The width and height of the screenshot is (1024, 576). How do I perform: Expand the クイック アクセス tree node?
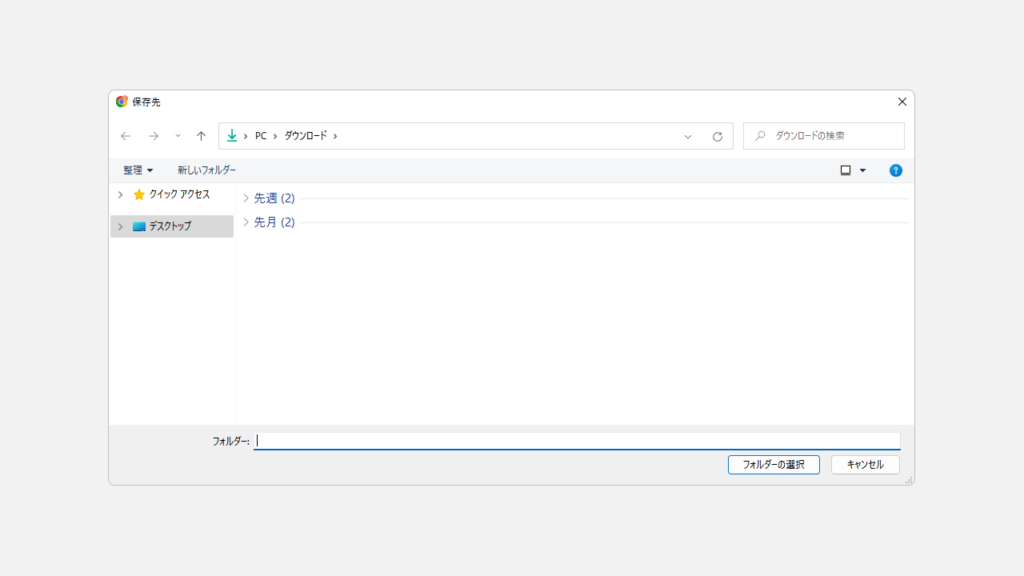coord(121,195)
